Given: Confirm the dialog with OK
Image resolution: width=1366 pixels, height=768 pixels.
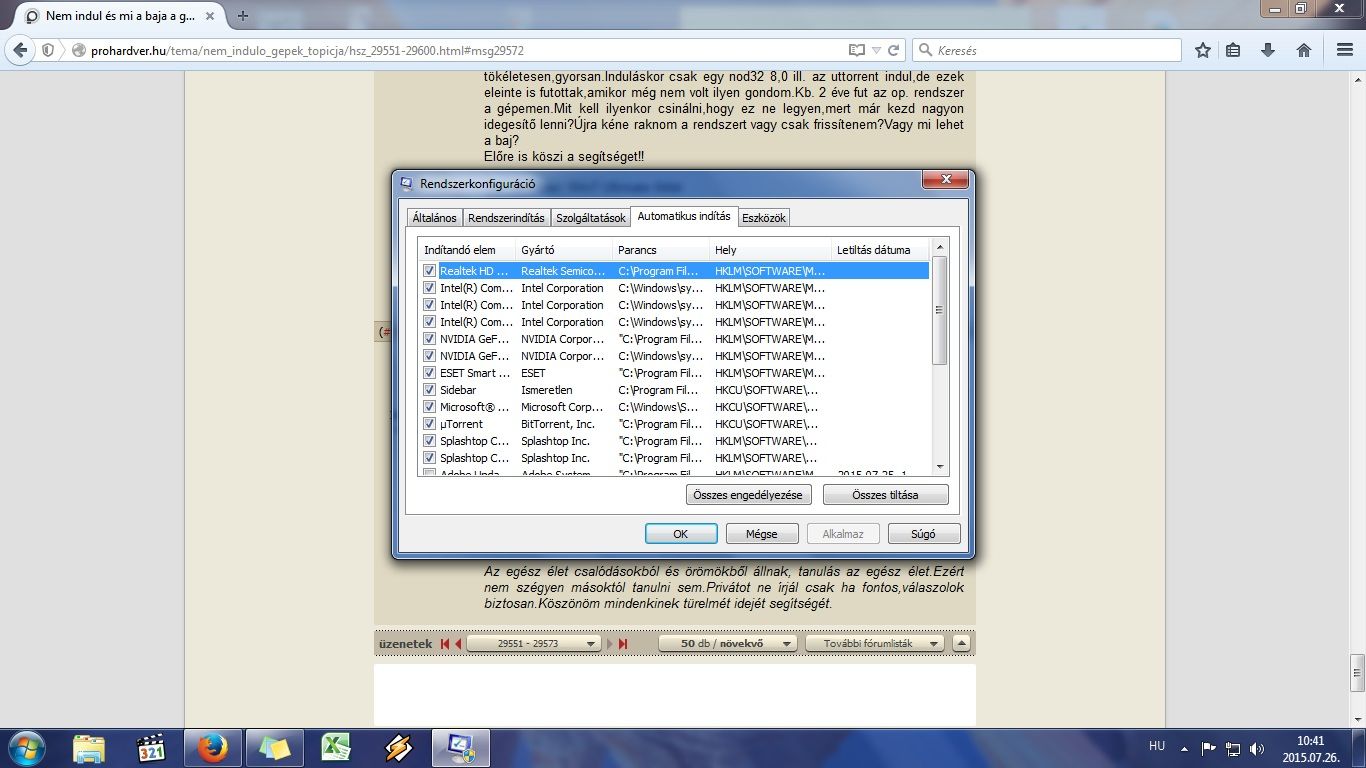Looking at the screenshot, I should coord(681,534).
